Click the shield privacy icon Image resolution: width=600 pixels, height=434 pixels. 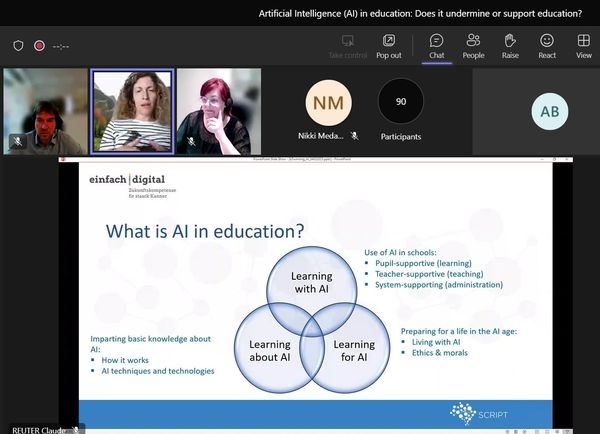[x=18, y=46]
